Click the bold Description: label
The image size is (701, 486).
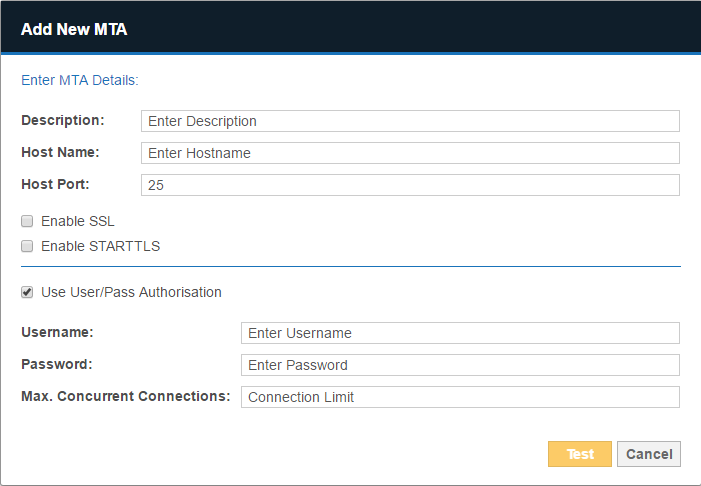pyautogui.click(x=62, y=120)
